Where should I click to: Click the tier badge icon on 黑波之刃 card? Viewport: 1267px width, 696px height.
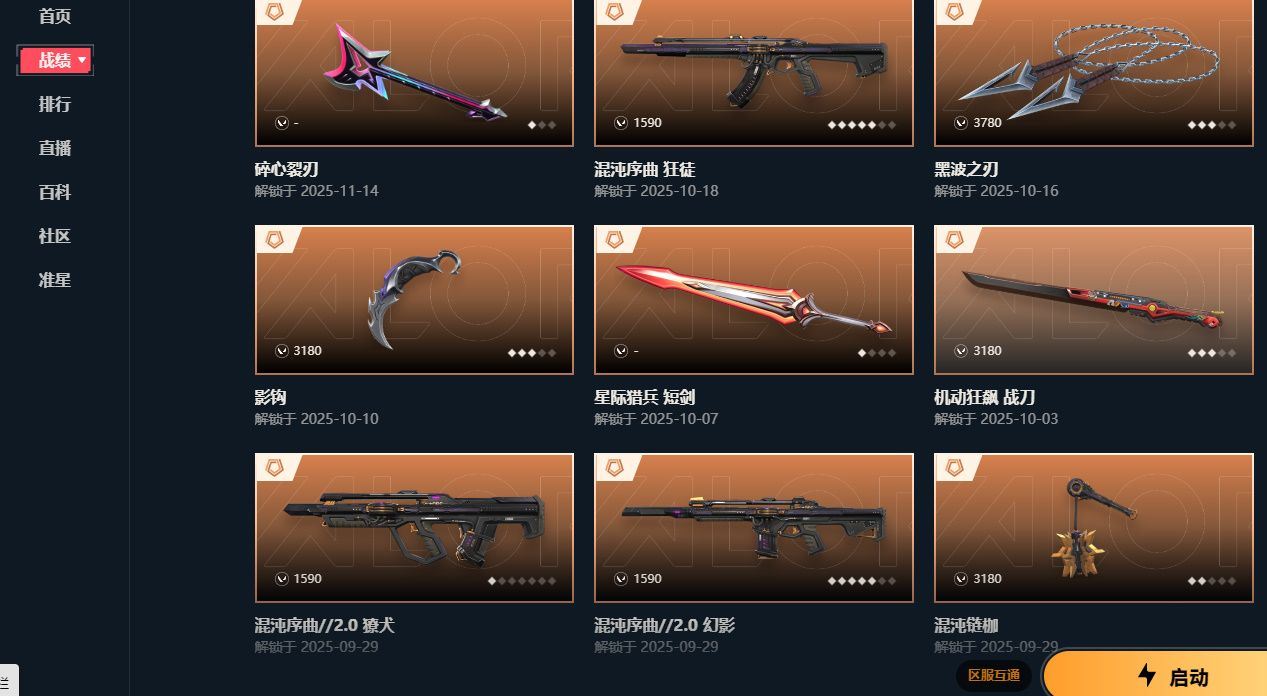pyautogui.click(x=953, y=10)
